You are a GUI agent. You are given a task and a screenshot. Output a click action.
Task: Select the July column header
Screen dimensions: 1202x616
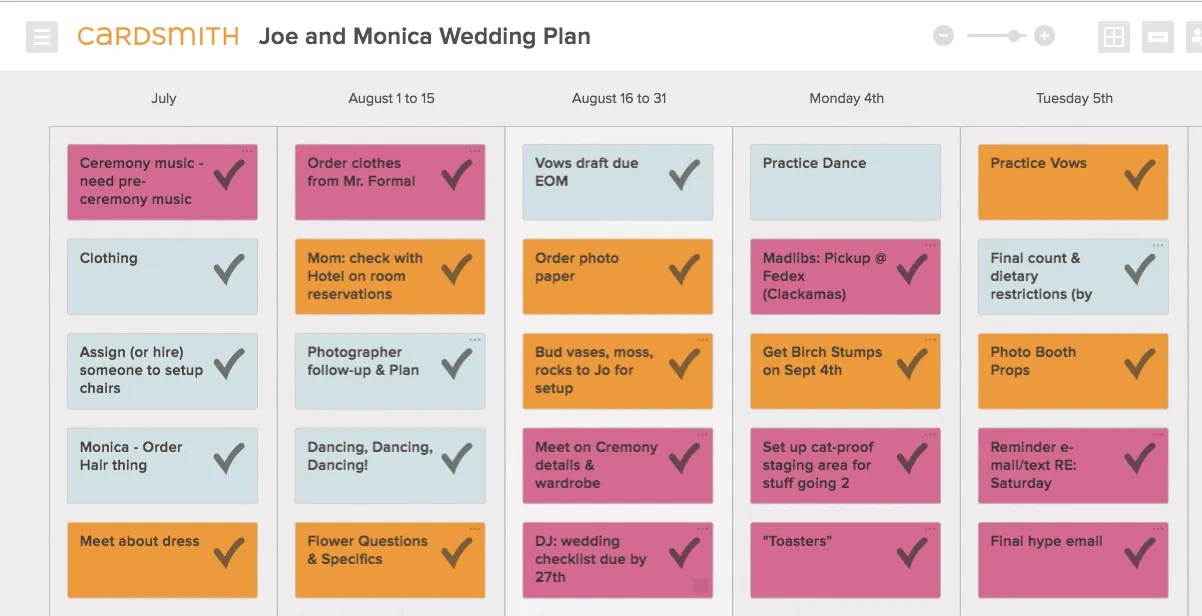164,98
